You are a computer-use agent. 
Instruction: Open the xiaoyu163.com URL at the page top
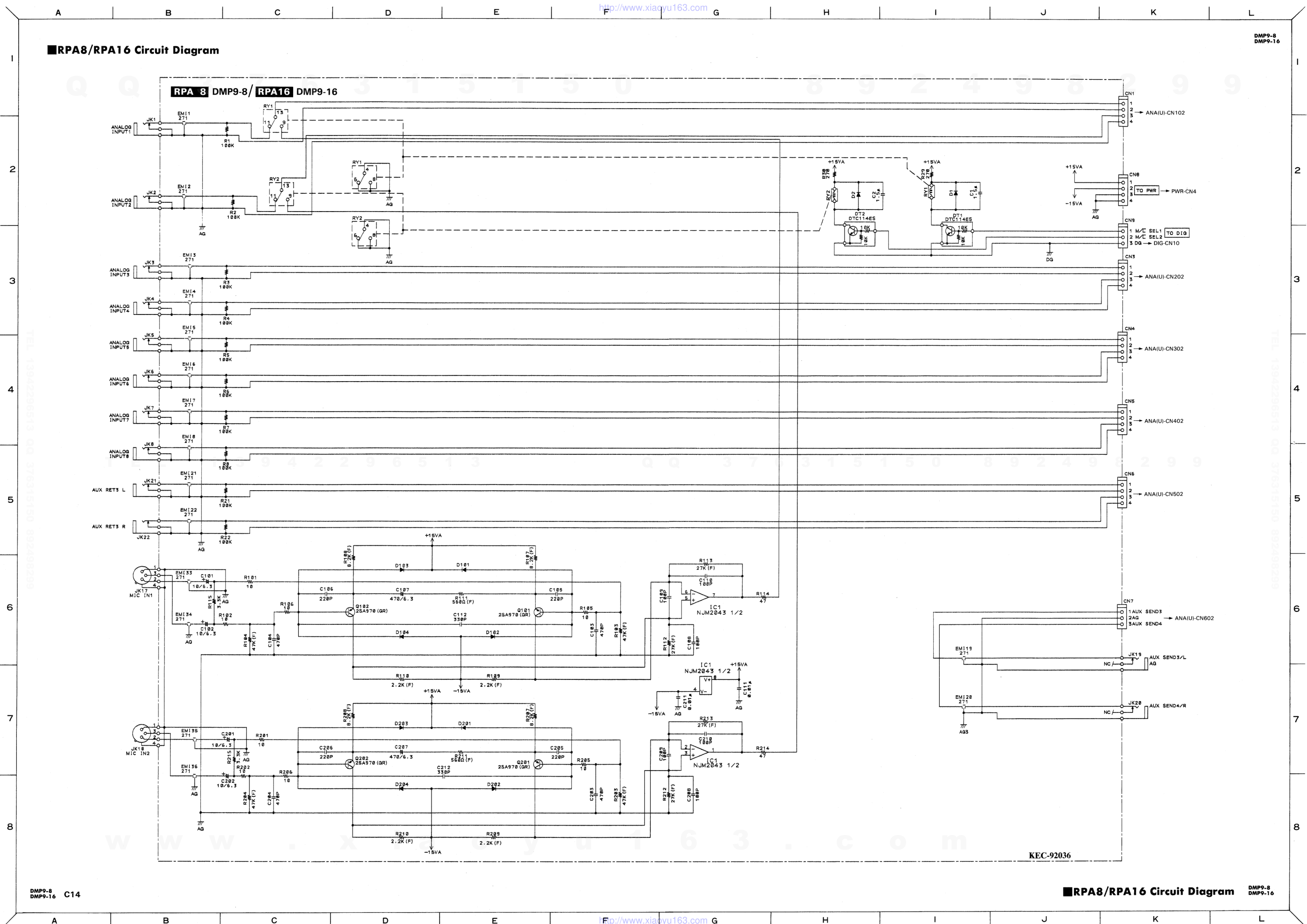pos(653,8)
